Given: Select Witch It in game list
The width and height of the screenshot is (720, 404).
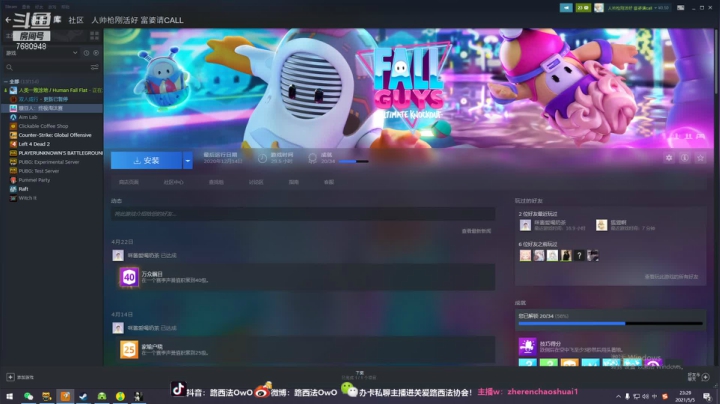Looking at the screenshot, I should tap(53, 198).
